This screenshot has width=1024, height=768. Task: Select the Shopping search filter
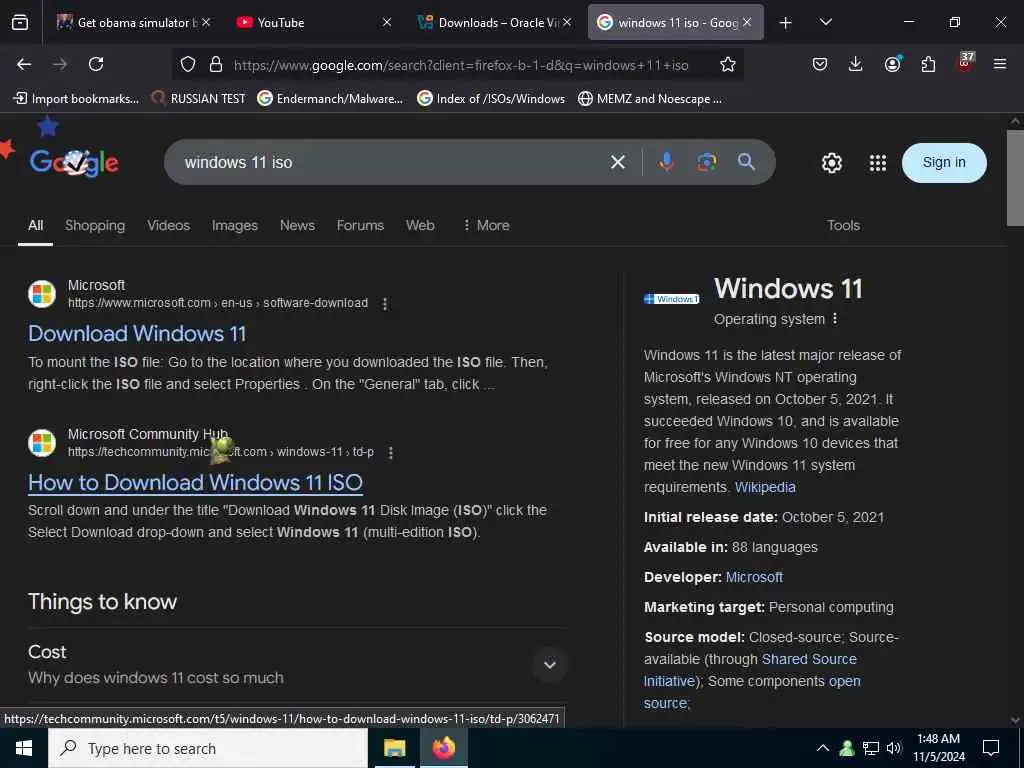point(95,225)
